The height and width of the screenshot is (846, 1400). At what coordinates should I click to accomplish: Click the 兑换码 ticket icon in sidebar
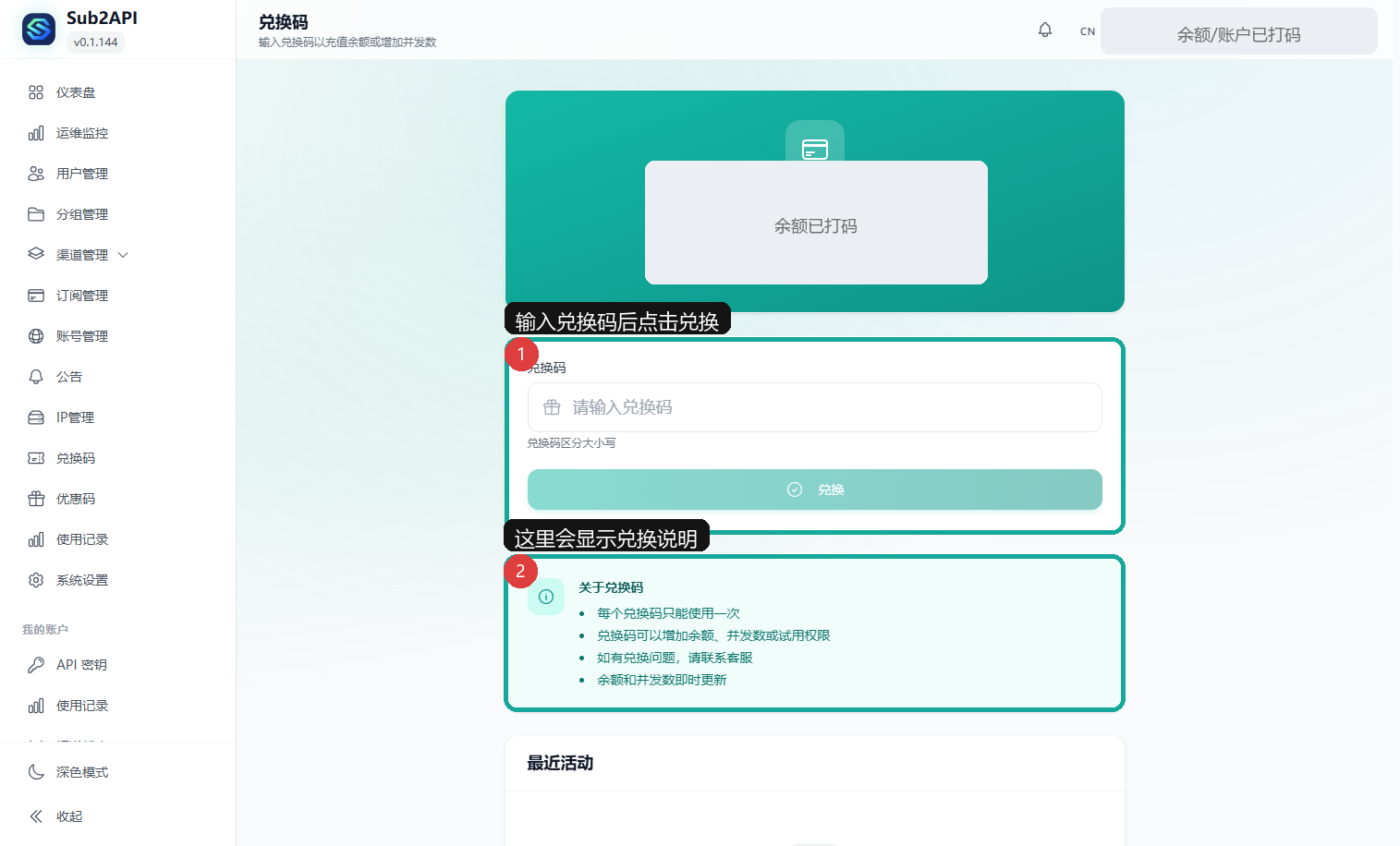tap(36, 458)
